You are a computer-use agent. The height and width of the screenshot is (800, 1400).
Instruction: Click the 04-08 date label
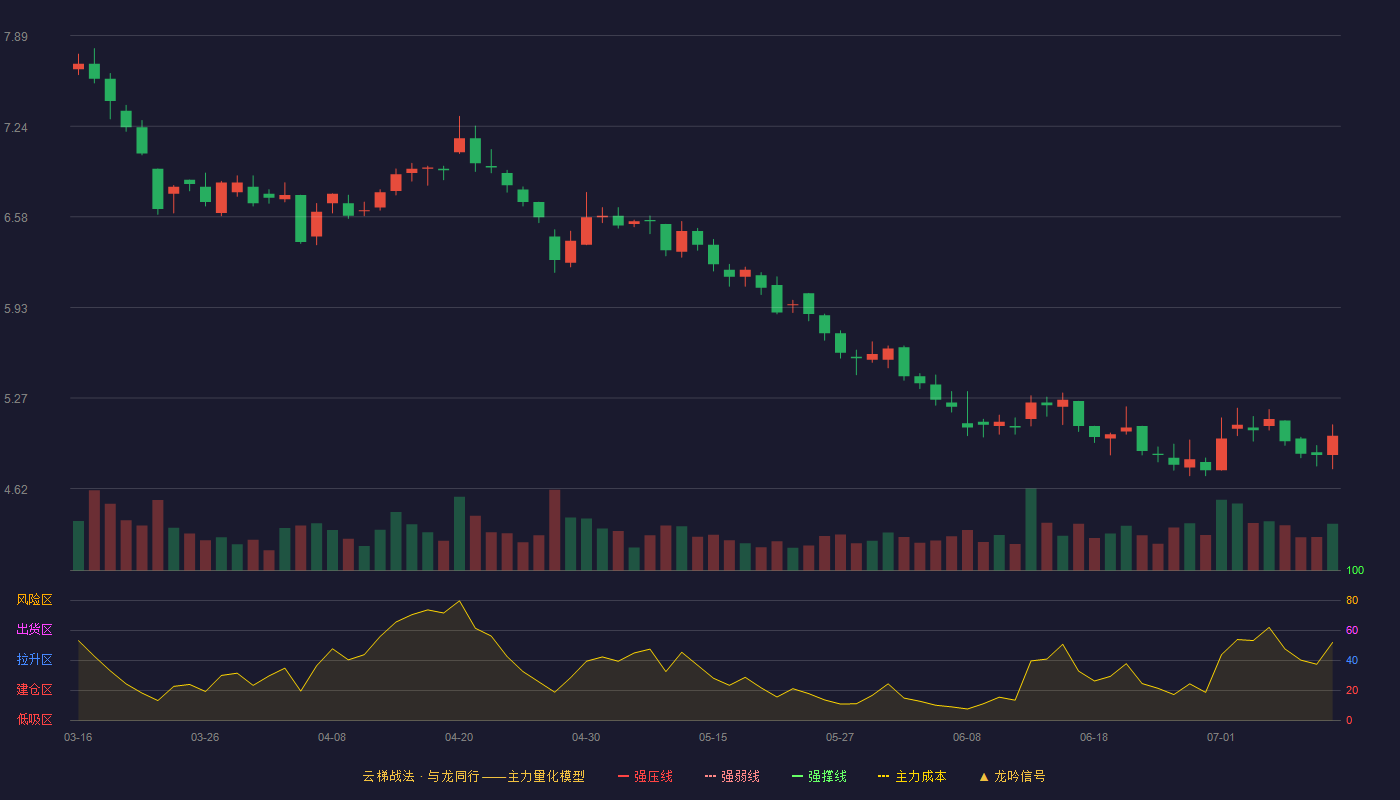[332, 737]
